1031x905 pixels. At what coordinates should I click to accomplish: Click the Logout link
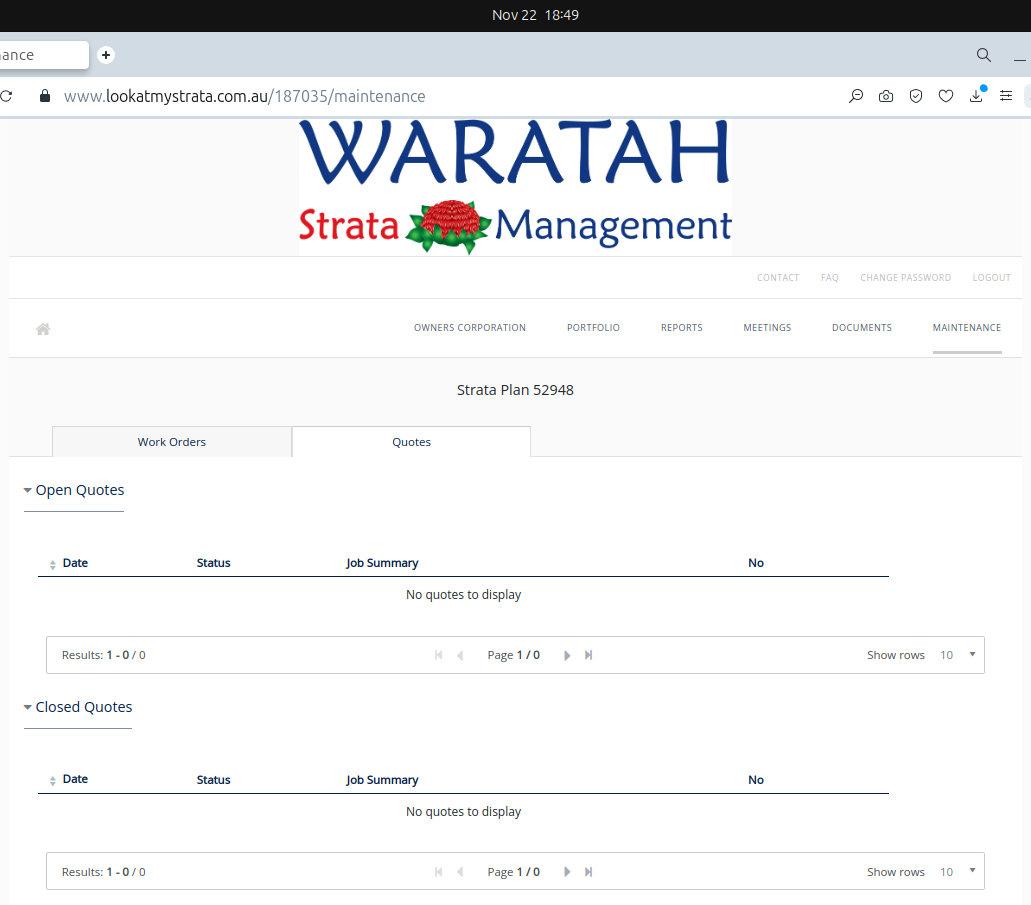tap(991, 278)
